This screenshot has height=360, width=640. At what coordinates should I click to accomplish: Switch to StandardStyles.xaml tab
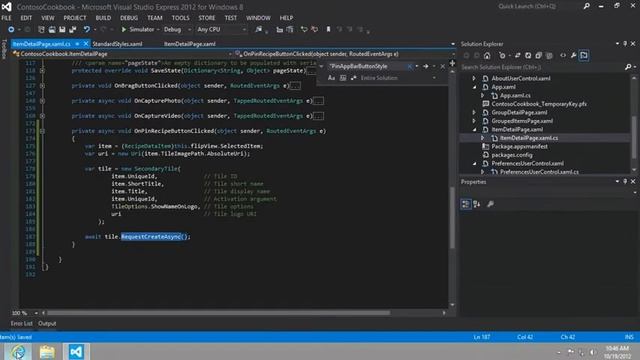(117, 44)
